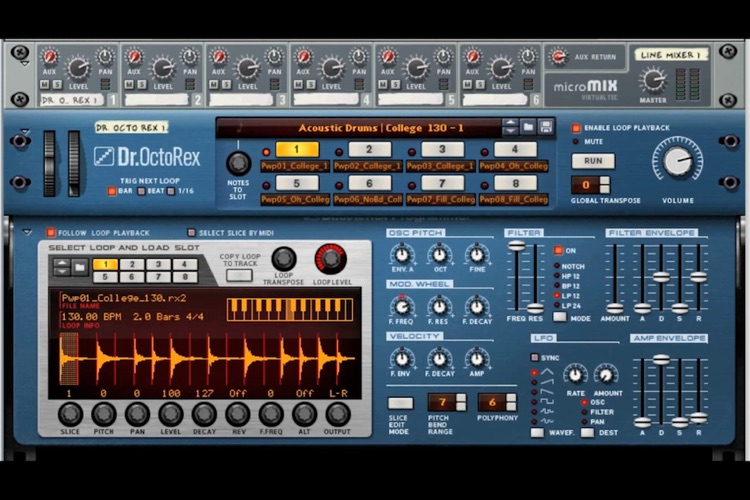This screenshot has height=500, width=750.
Task: Change Pitch Bend Range stepper arrows
Action: pos(461,402)
